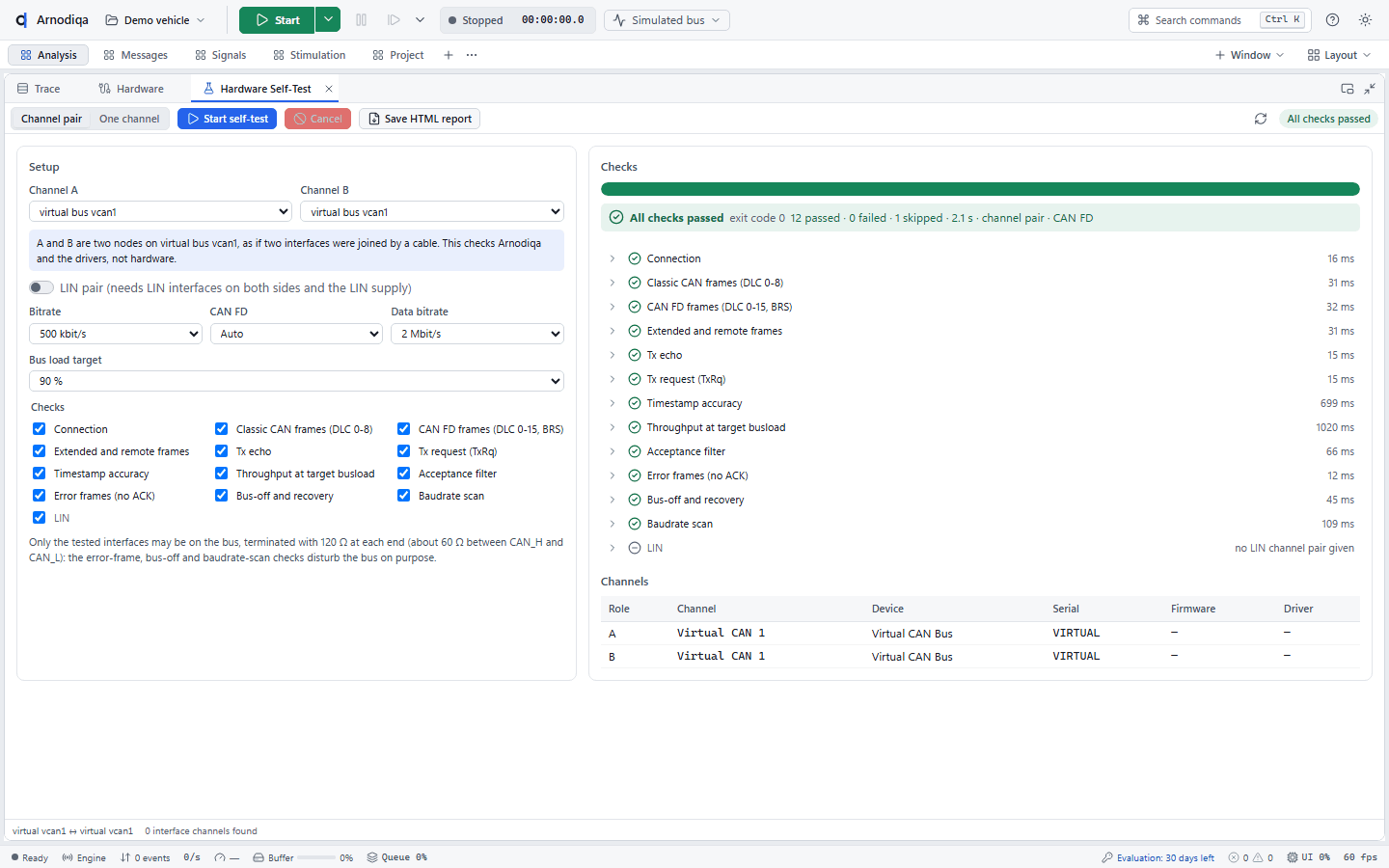Uncheck the Connection checkbox

pos(40,429)
